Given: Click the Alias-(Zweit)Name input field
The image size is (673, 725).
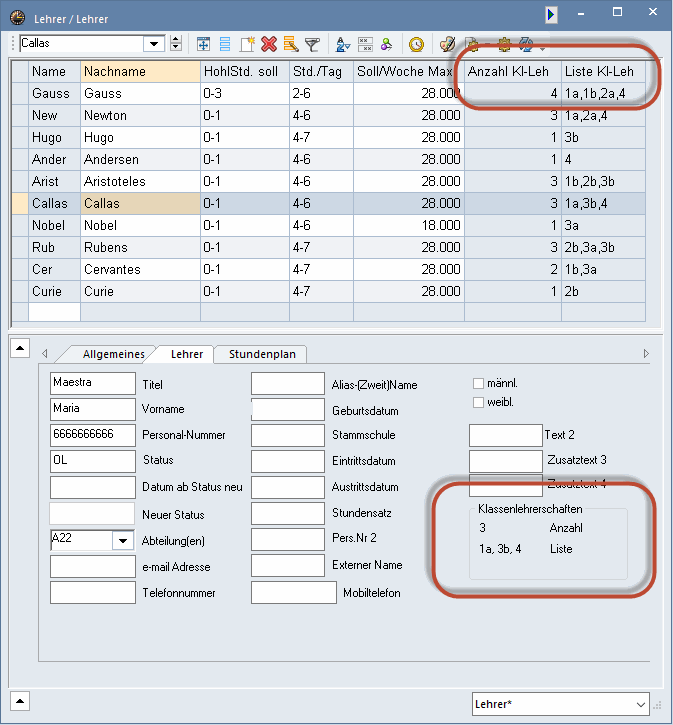Looking at the screenshot, I should (x=288, y=383).
